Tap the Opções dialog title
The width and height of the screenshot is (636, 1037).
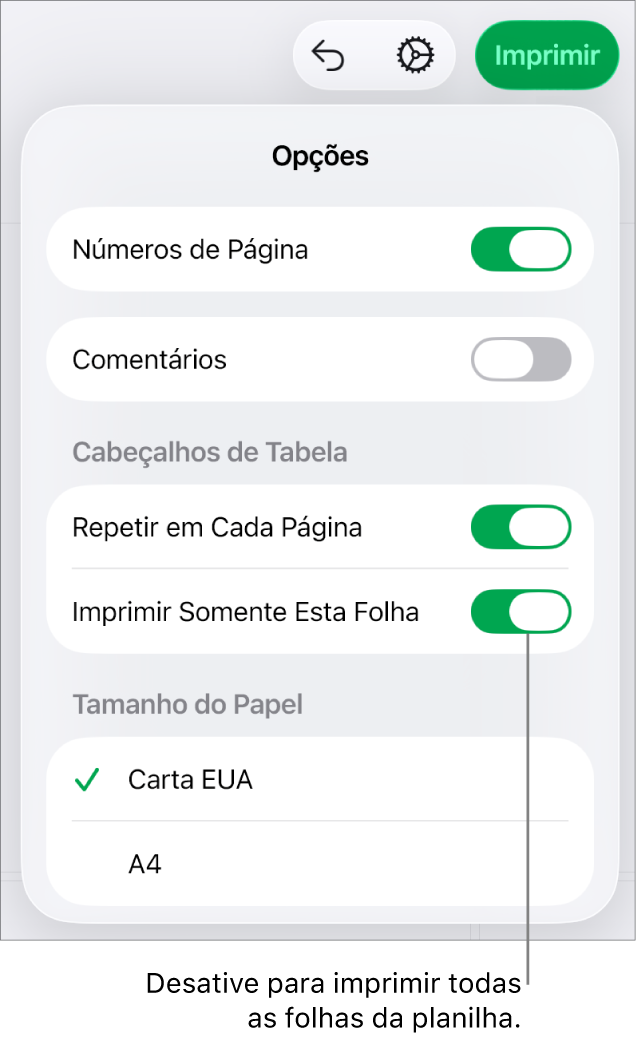coord(319,156)
